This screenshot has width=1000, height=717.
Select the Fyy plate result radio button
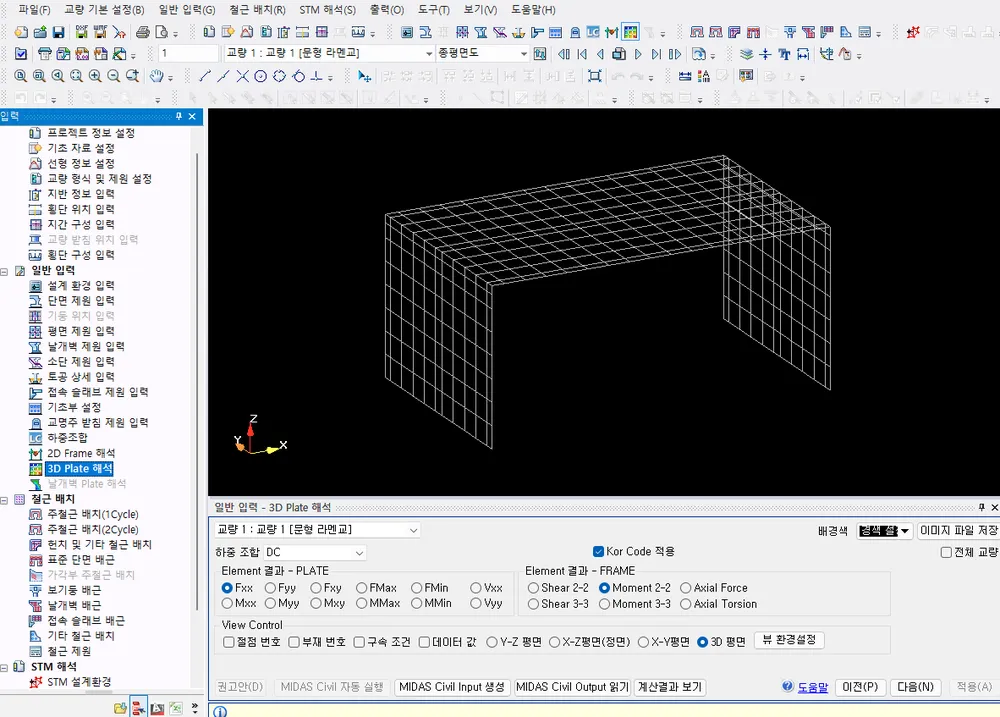tap(270, 588)
